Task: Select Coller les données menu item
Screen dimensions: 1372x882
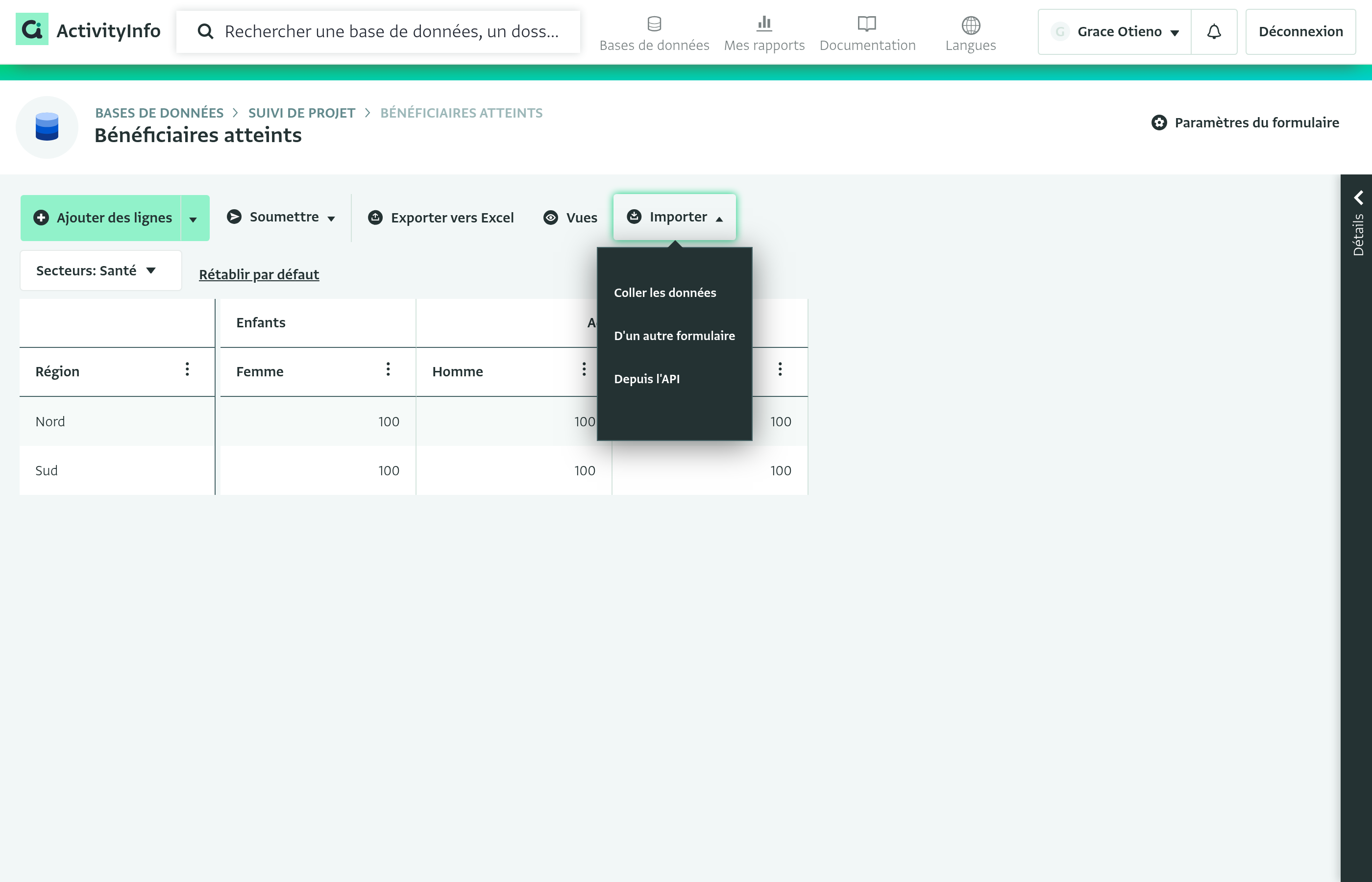Action: (x=665, y=293)
